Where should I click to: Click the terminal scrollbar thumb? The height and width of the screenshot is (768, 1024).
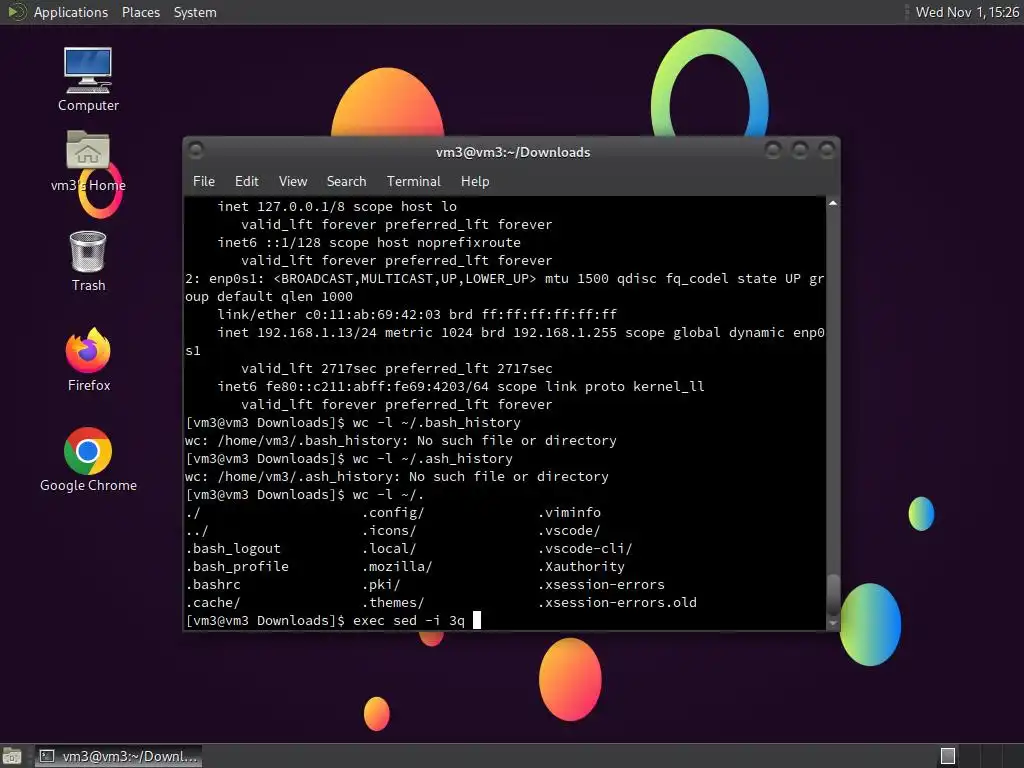[833, 594]
